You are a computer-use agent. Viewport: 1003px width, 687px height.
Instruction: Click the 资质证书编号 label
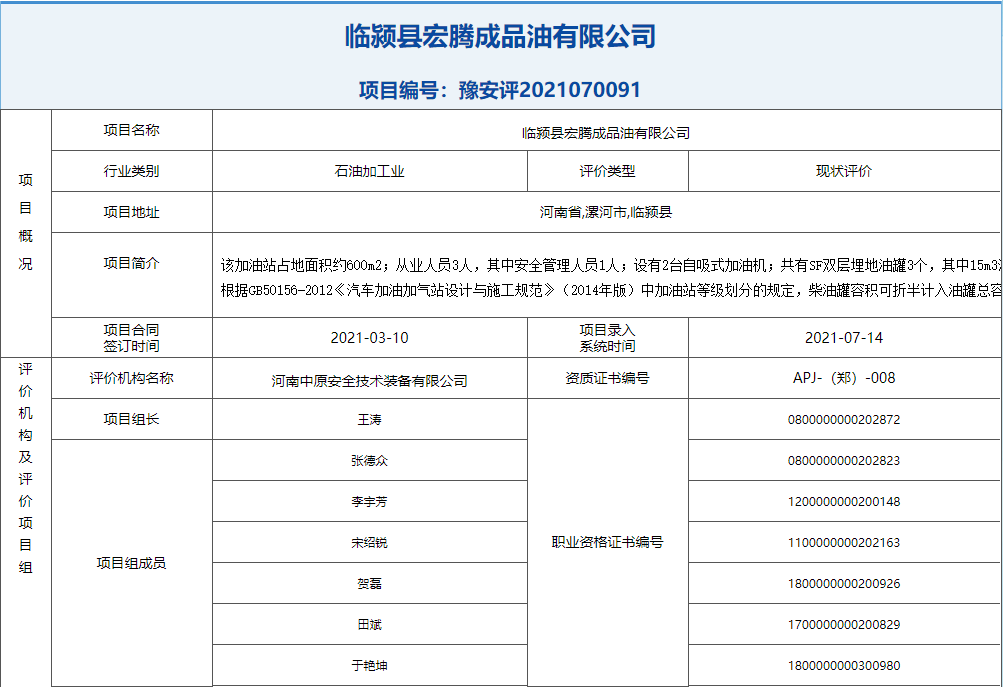point(607,378)
